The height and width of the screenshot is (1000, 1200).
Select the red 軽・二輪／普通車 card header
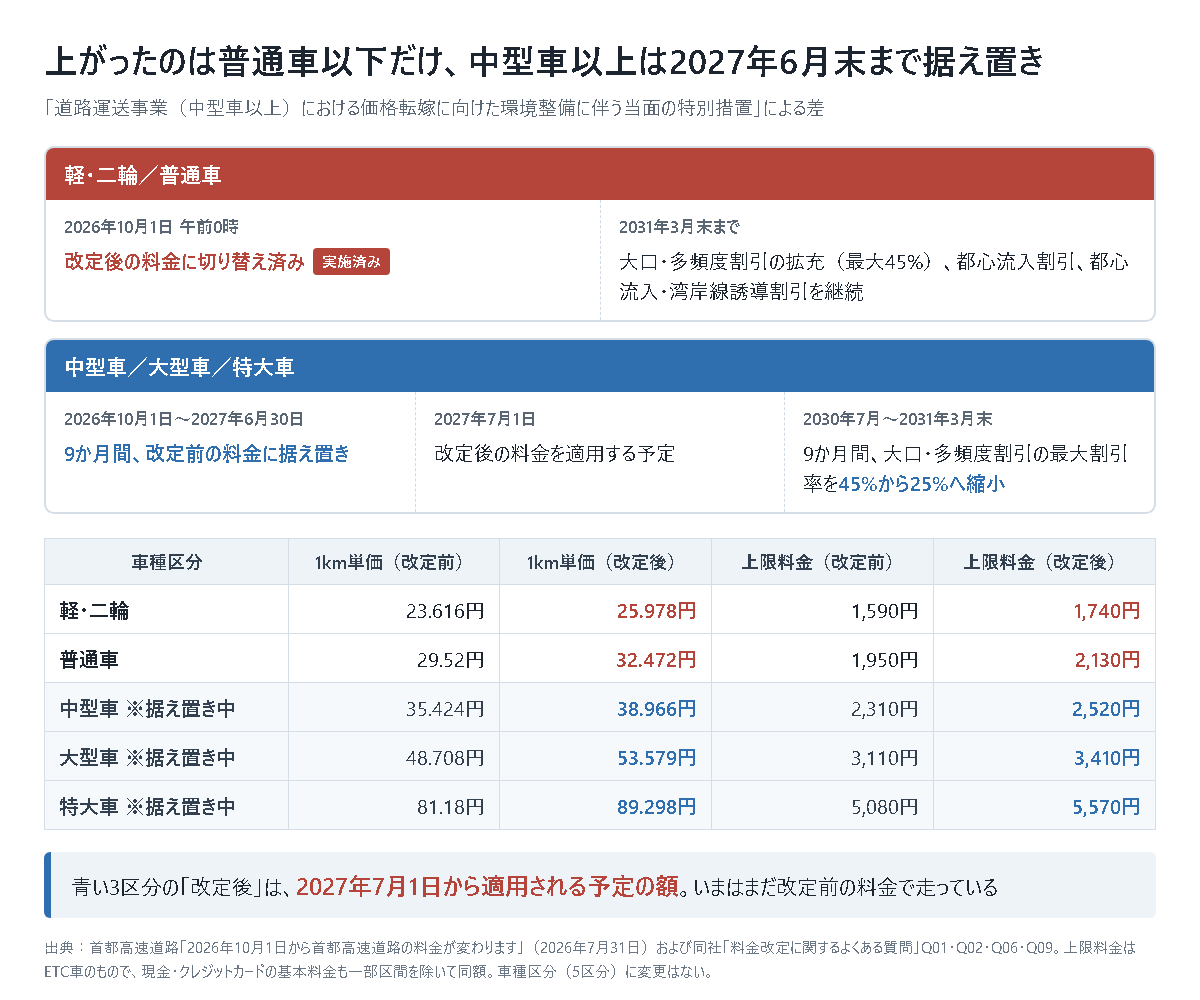pos(600,175)
